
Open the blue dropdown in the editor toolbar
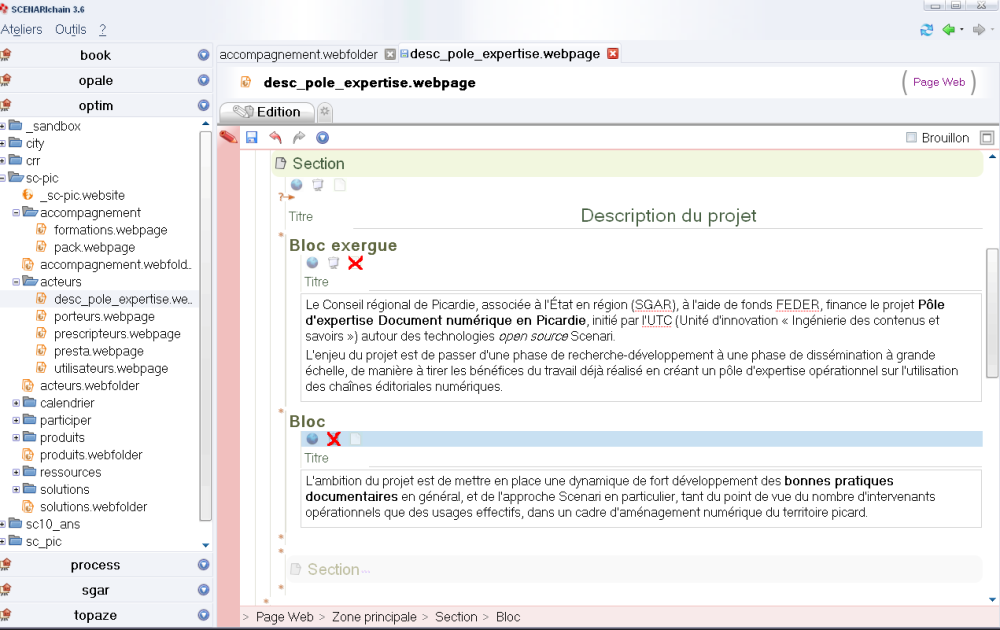[322, 138]
